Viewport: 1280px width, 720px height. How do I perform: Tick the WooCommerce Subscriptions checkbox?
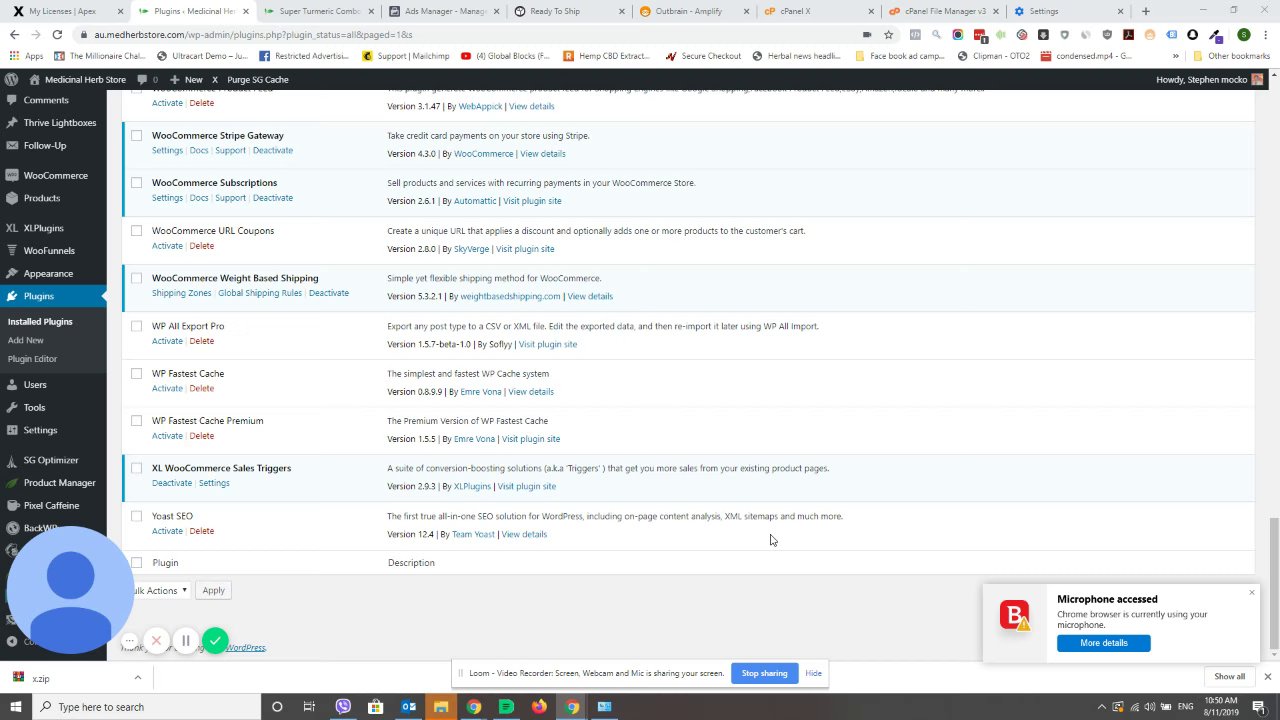click(x=137, y=183)
